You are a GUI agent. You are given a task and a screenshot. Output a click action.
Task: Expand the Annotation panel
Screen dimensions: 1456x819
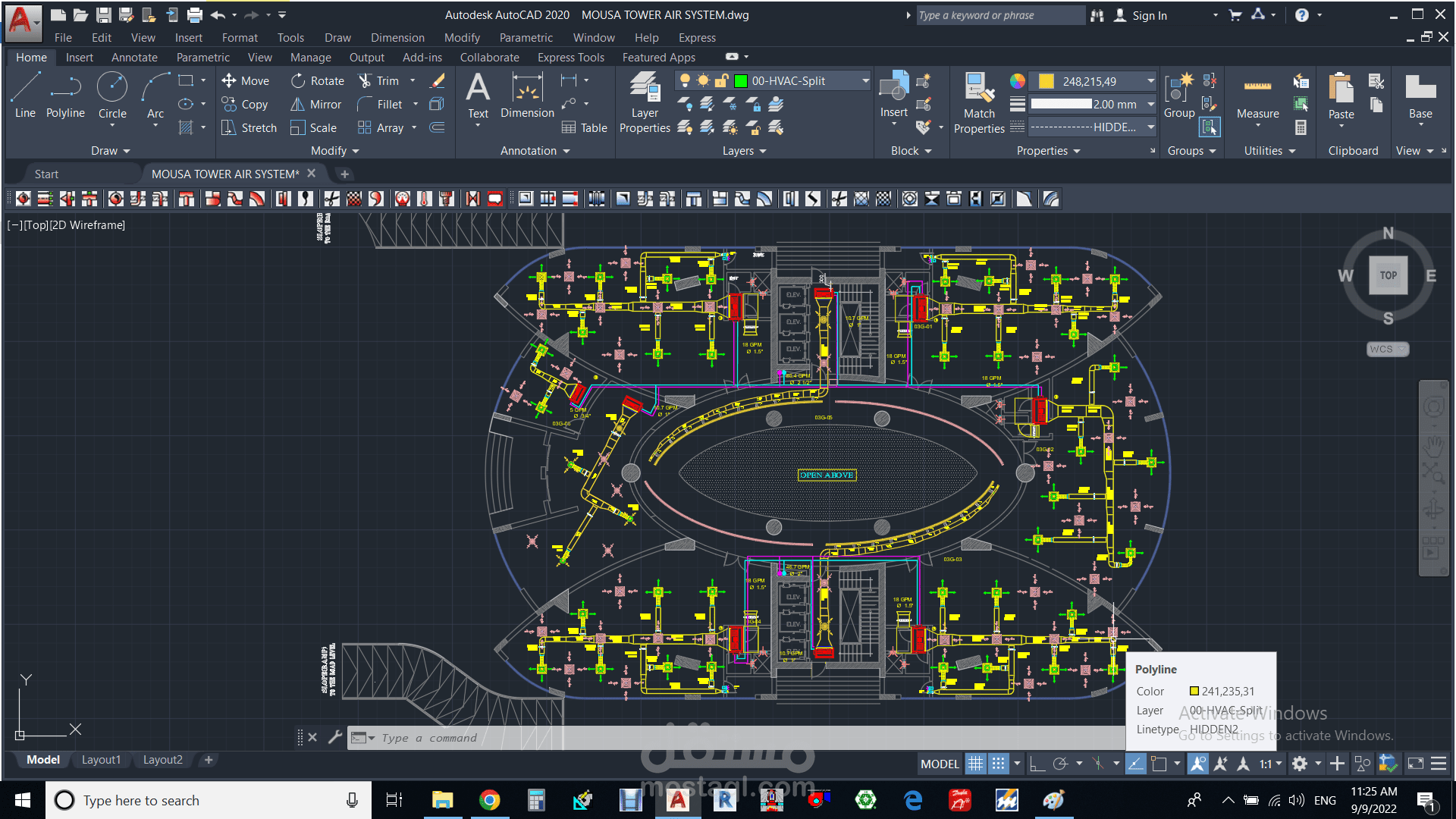pos(535,151)
